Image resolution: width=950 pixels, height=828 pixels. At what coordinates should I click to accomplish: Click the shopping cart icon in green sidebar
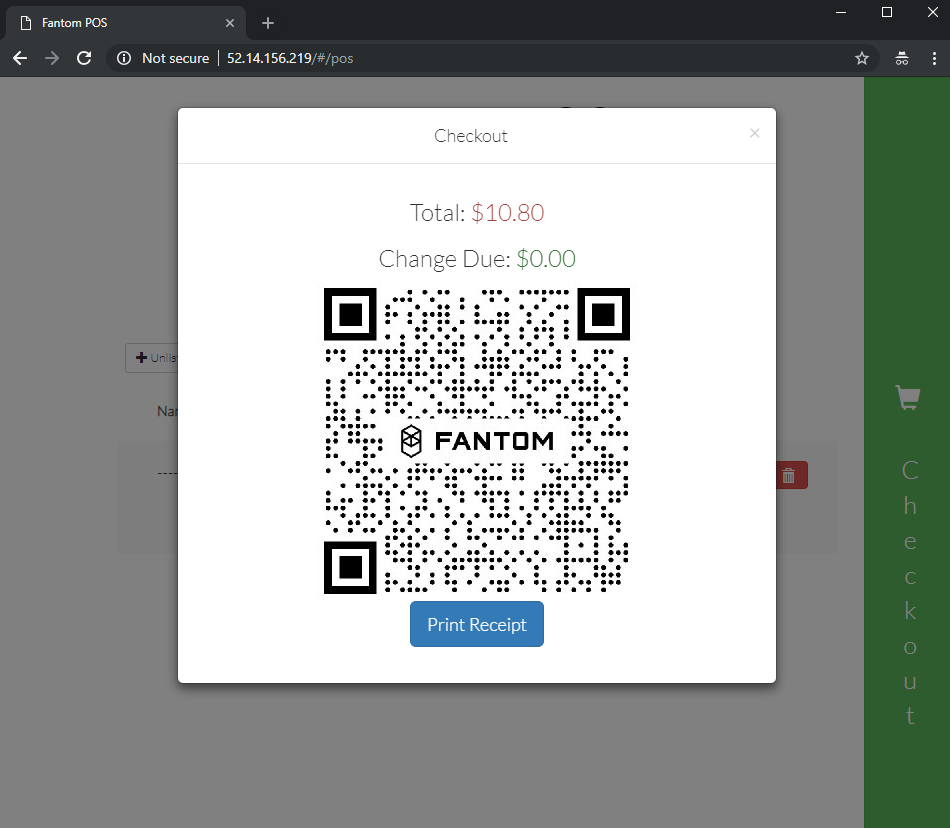(908, 398)
